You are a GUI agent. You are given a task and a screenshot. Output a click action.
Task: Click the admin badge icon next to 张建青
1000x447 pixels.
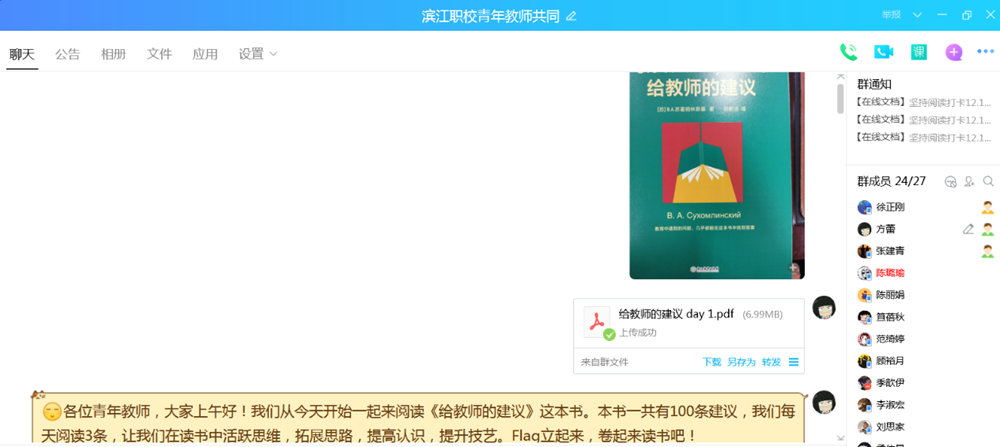(x=987, y=251)
